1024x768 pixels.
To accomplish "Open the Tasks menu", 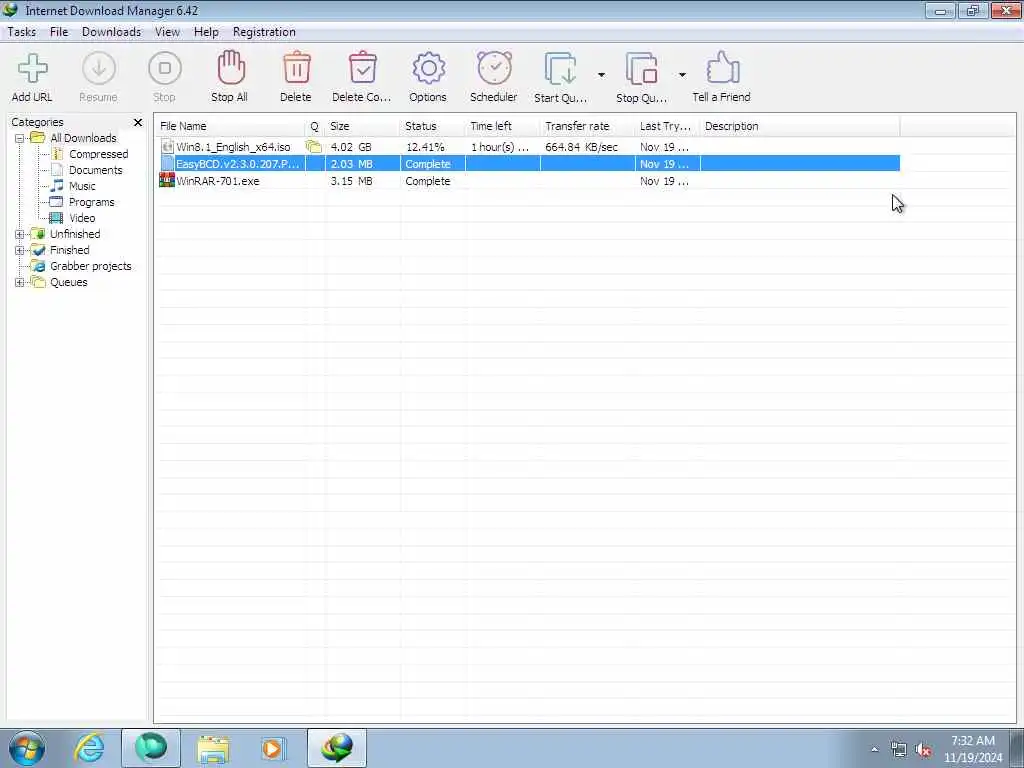I will (22, 32).
